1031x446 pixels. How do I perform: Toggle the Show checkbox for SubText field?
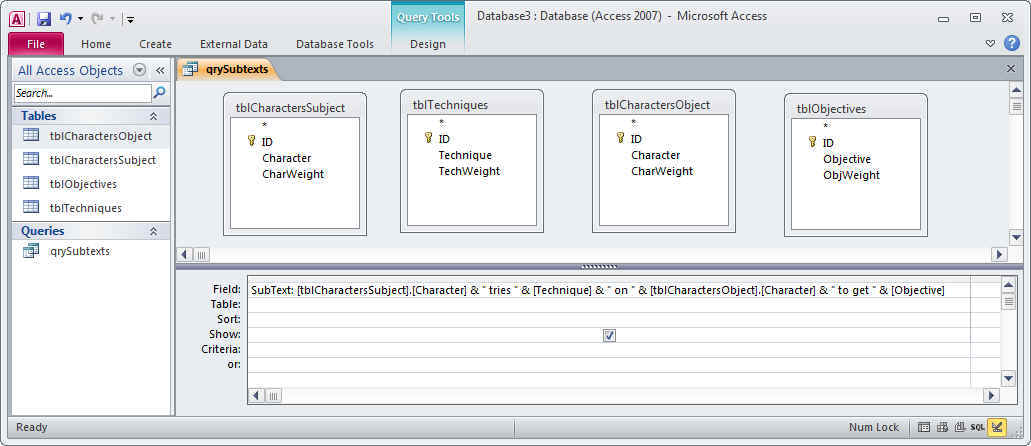point(609,335)
